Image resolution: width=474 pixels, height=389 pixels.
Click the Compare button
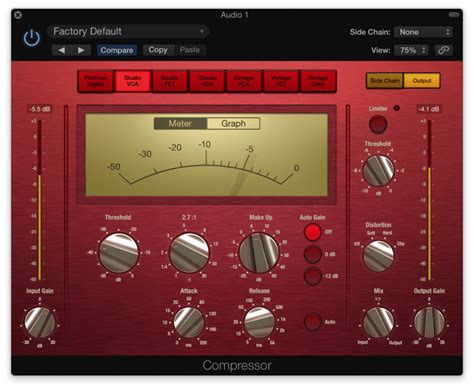(x=117, y=50)
